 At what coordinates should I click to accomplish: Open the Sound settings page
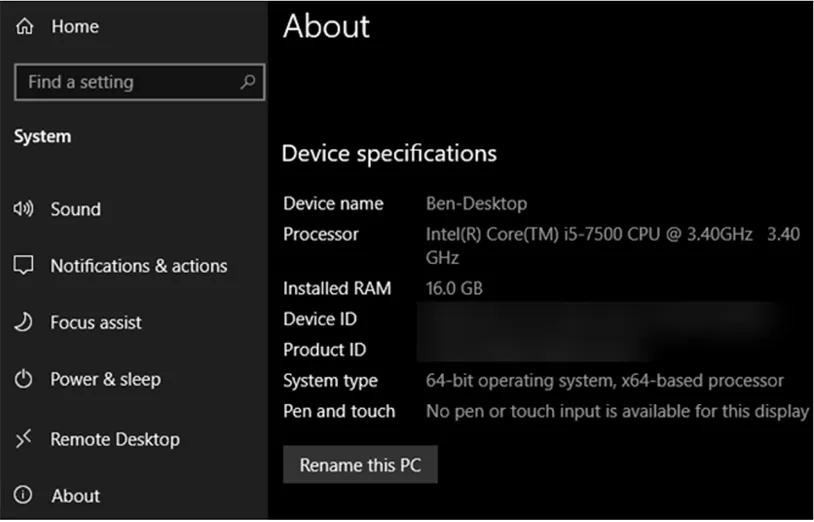[x=76, y=209]
